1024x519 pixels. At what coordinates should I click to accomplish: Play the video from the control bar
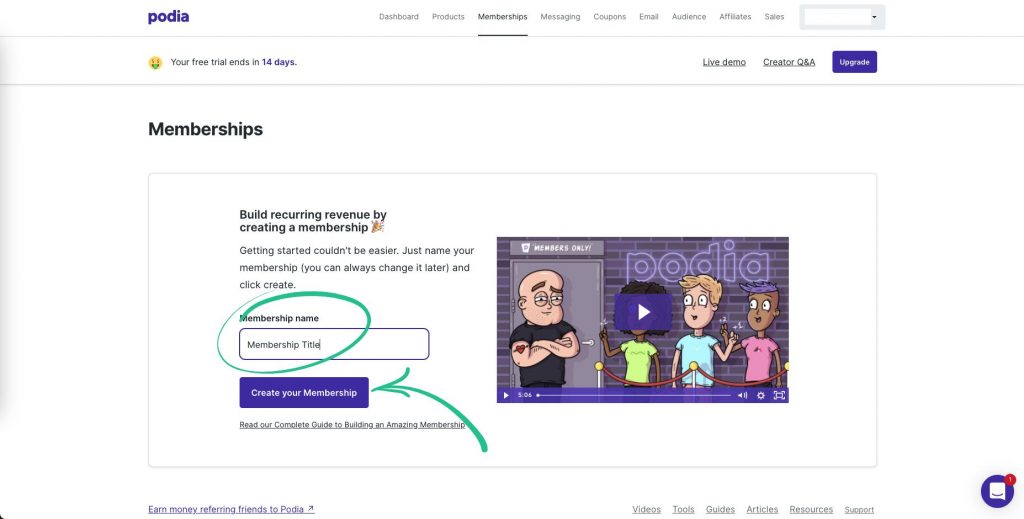tap(505, 395)
